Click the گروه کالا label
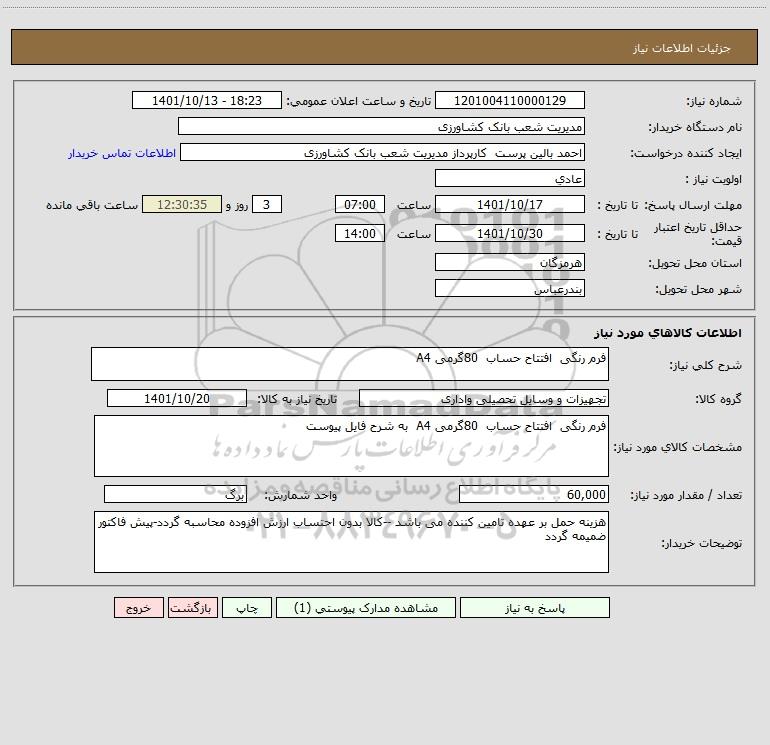The height and width of the screenshot is (745, 770). (x=718, y=399)
